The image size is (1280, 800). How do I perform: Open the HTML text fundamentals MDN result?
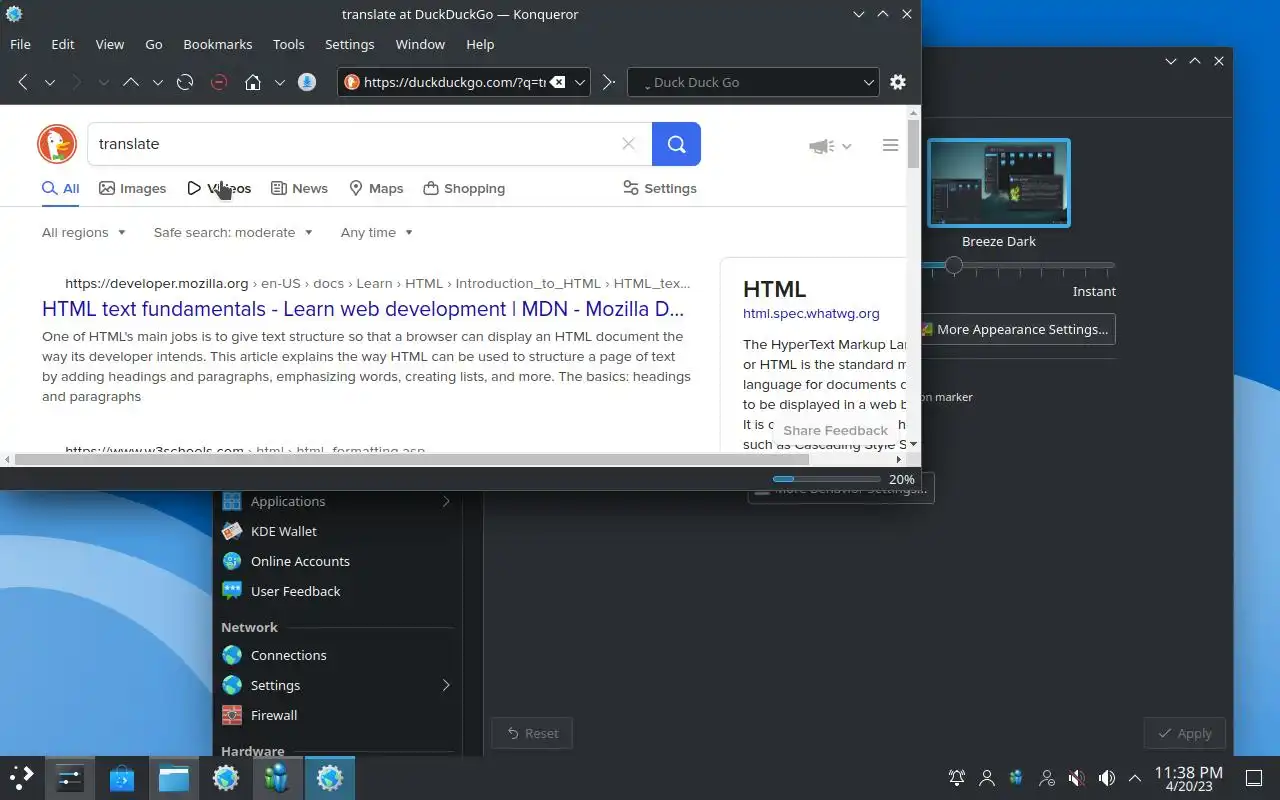pos(363,309)
